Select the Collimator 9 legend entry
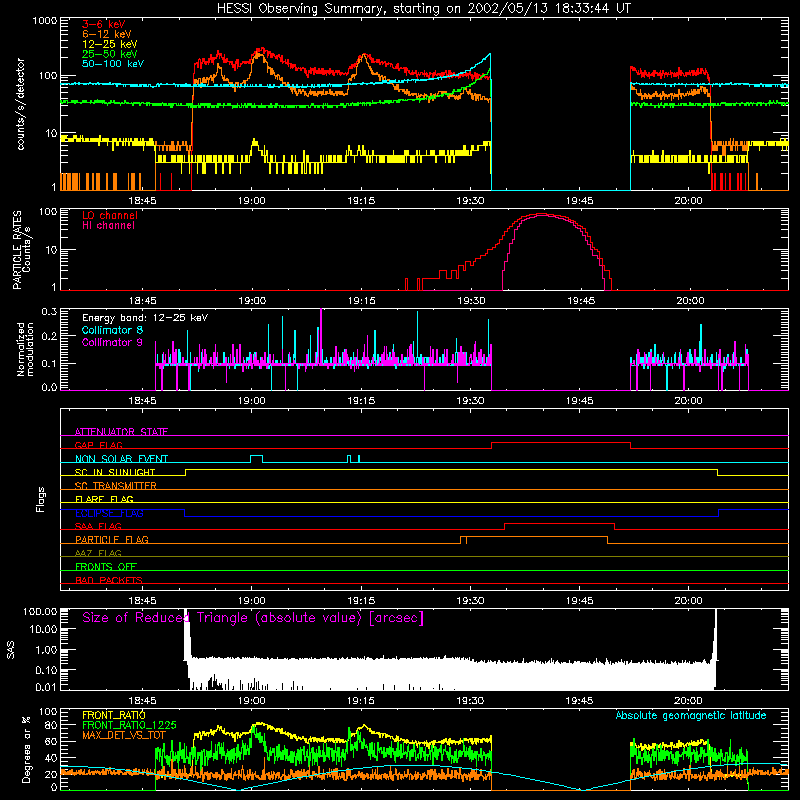Viewport: 800px width, 800px height. tap(112, 342)
